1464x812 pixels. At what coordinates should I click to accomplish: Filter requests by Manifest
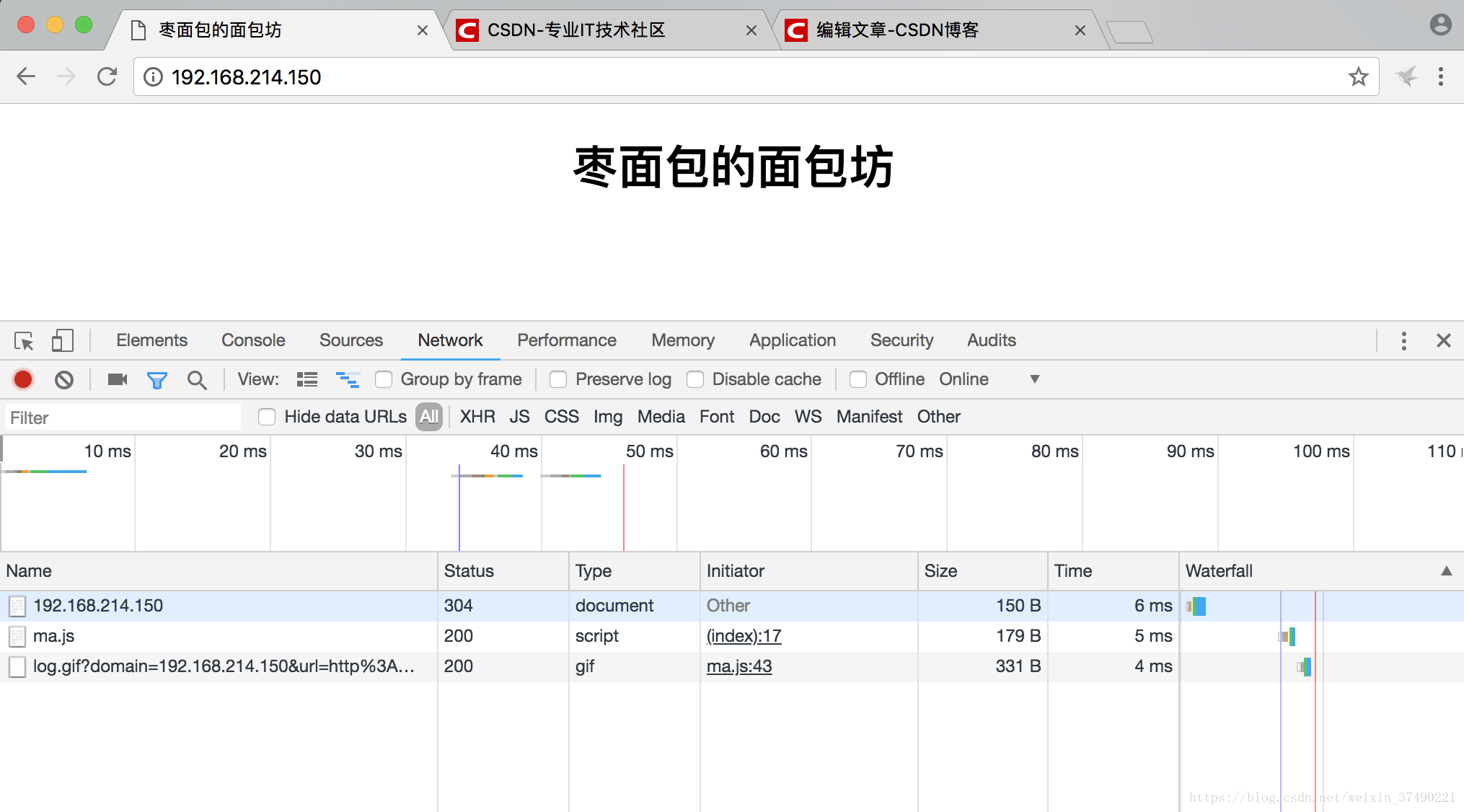pos(869,417)
